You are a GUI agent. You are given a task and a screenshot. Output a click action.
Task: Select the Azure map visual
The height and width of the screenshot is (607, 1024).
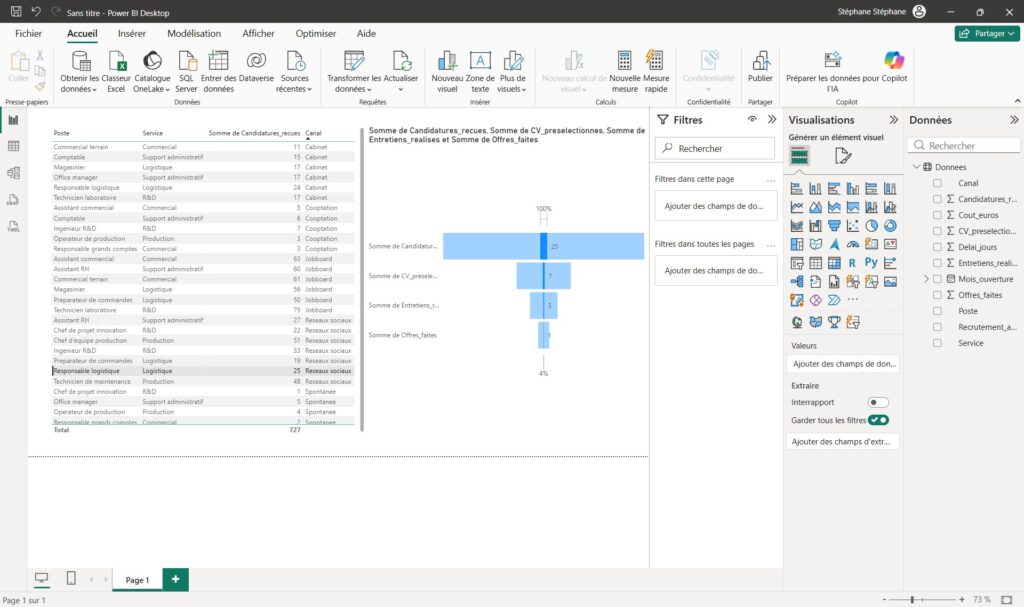[834, 244]
